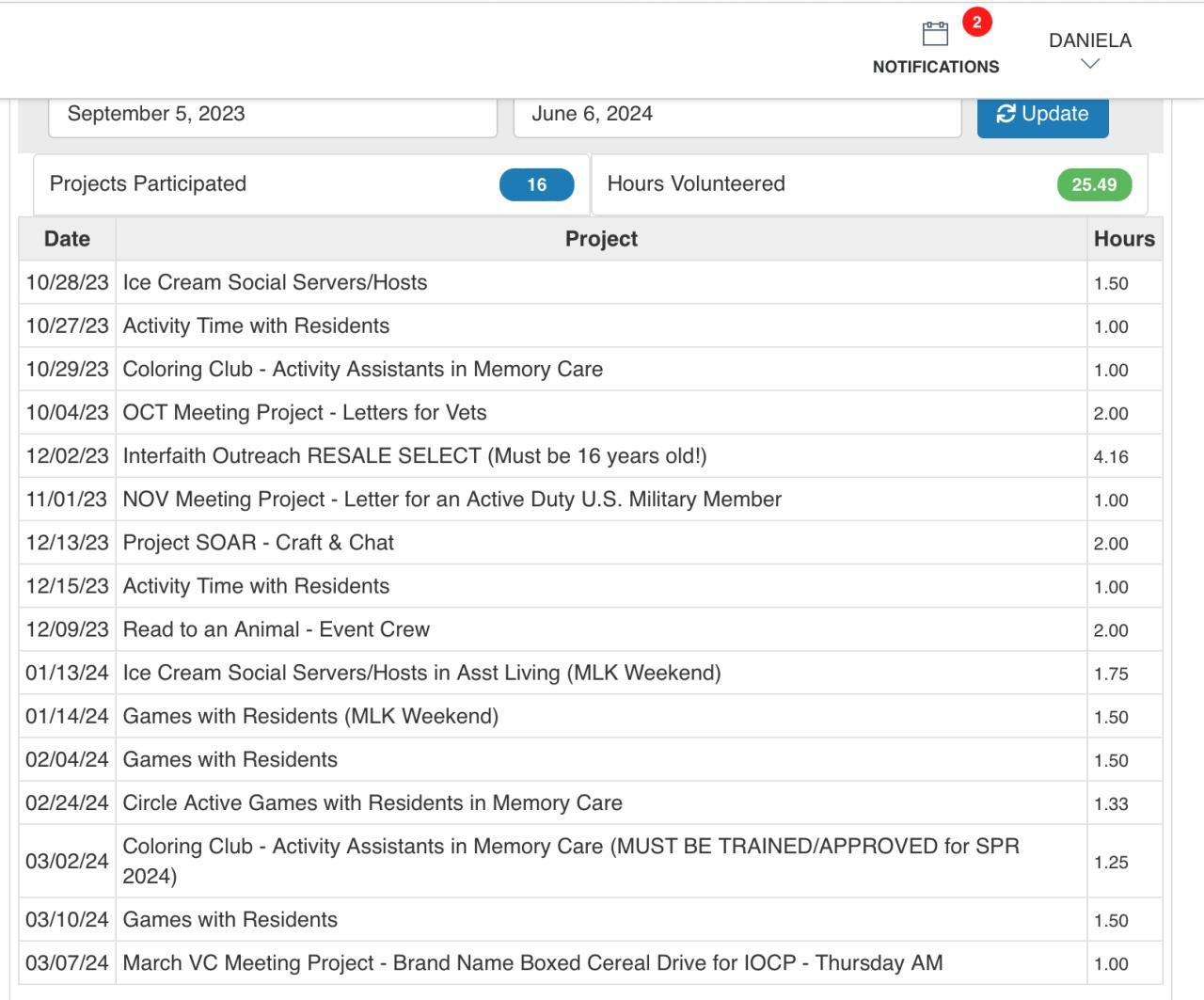Click the Hours Volunteered total badge
This screenshot has width=1204, height=1000.
[x=1094, y=185]
